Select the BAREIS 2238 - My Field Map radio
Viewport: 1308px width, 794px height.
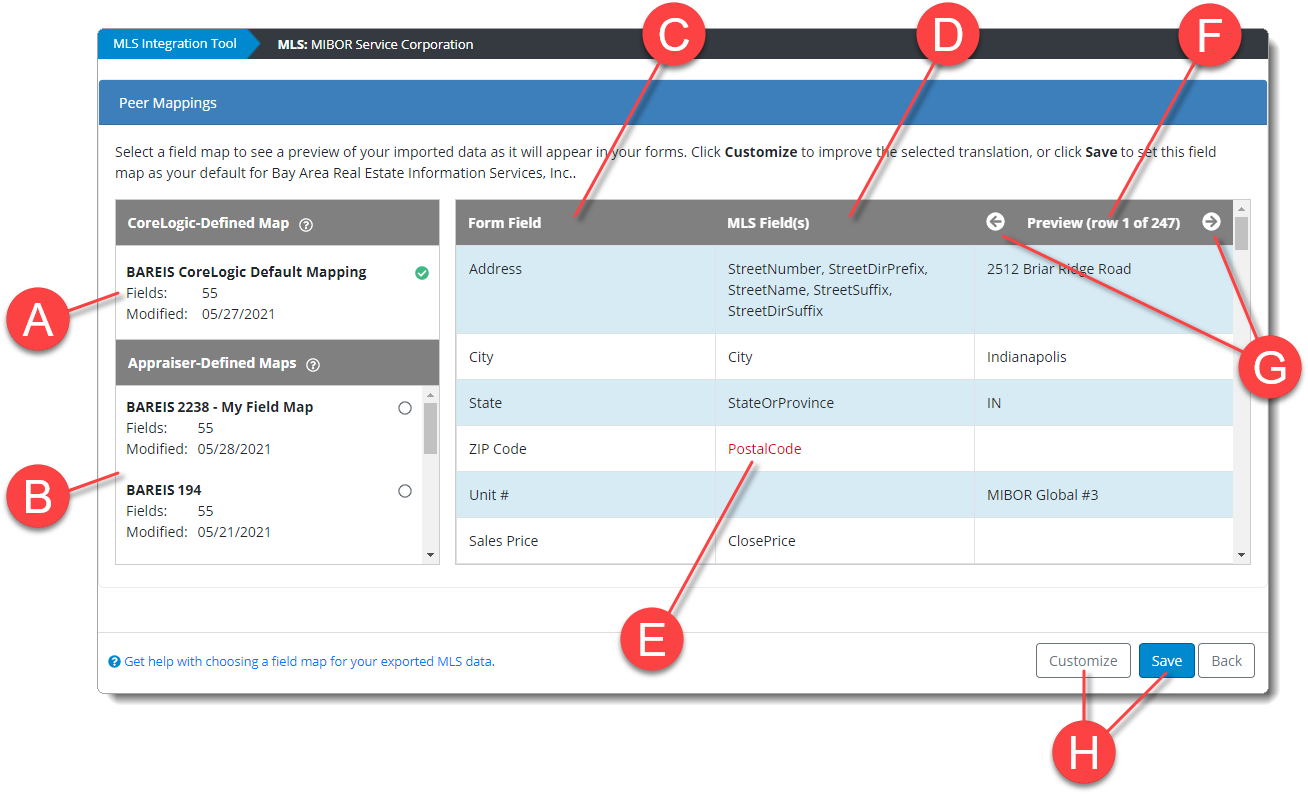(x=405, y=408)
